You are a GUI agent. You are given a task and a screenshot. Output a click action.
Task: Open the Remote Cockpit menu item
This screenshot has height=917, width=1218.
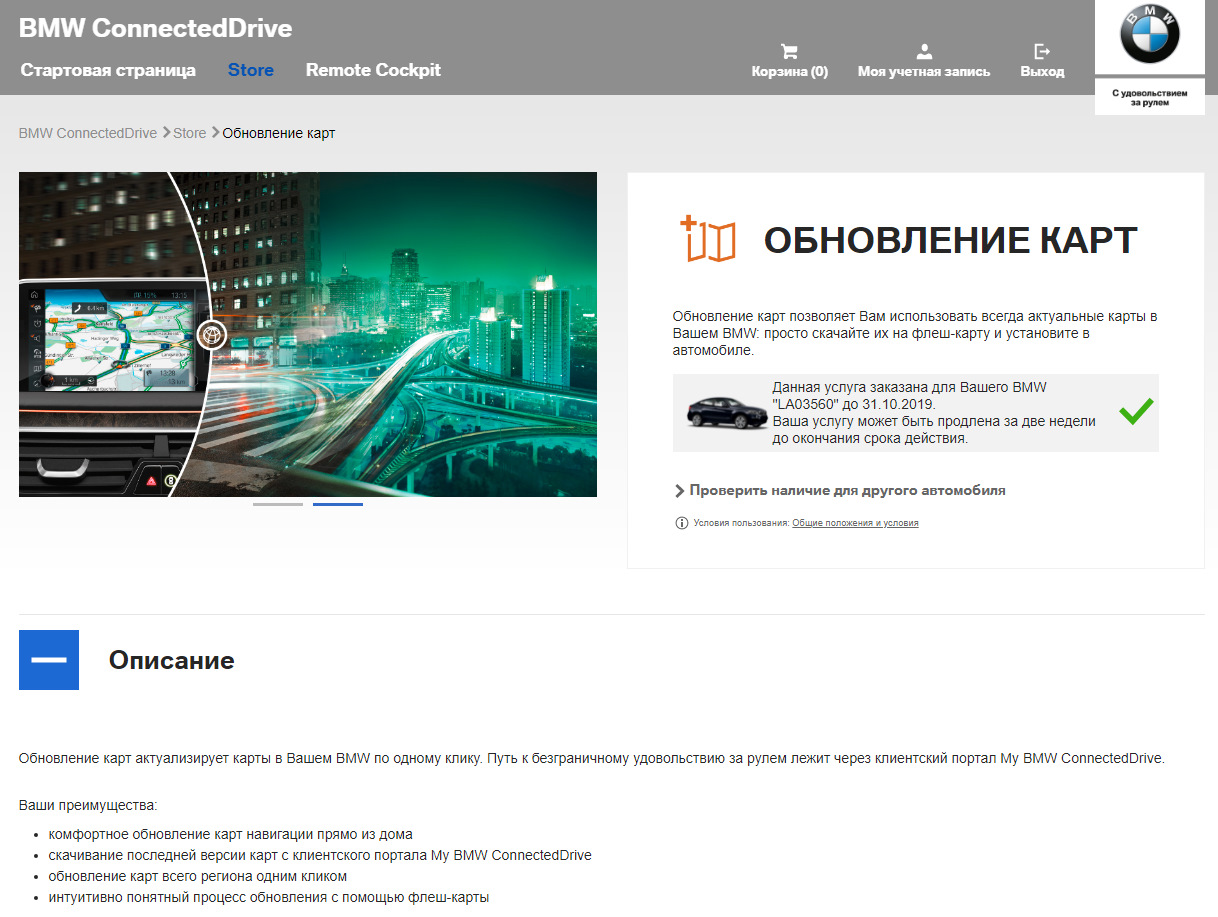click(x=373, y=70)
